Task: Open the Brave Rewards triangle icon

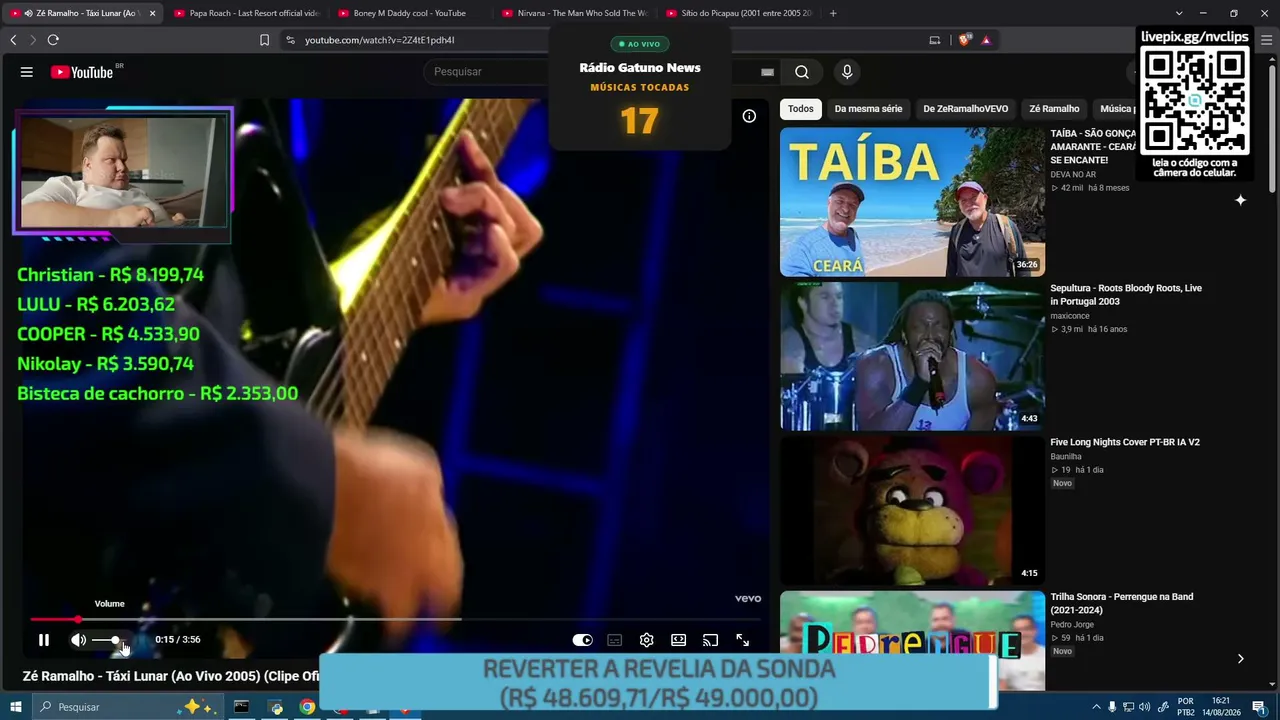Action: (x=986, y=40)
